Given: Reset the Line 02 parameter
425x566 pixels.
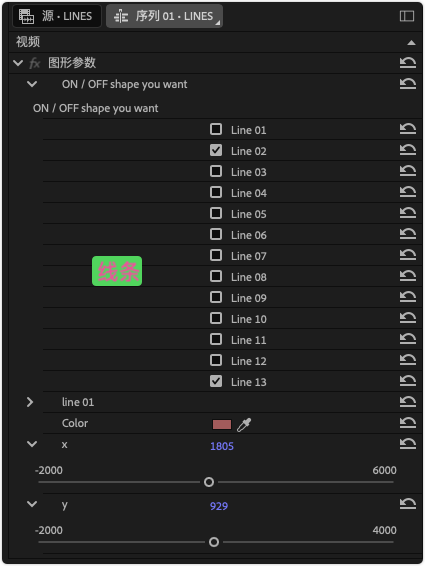Looking at the screenshot, I should tap(408, 150).
